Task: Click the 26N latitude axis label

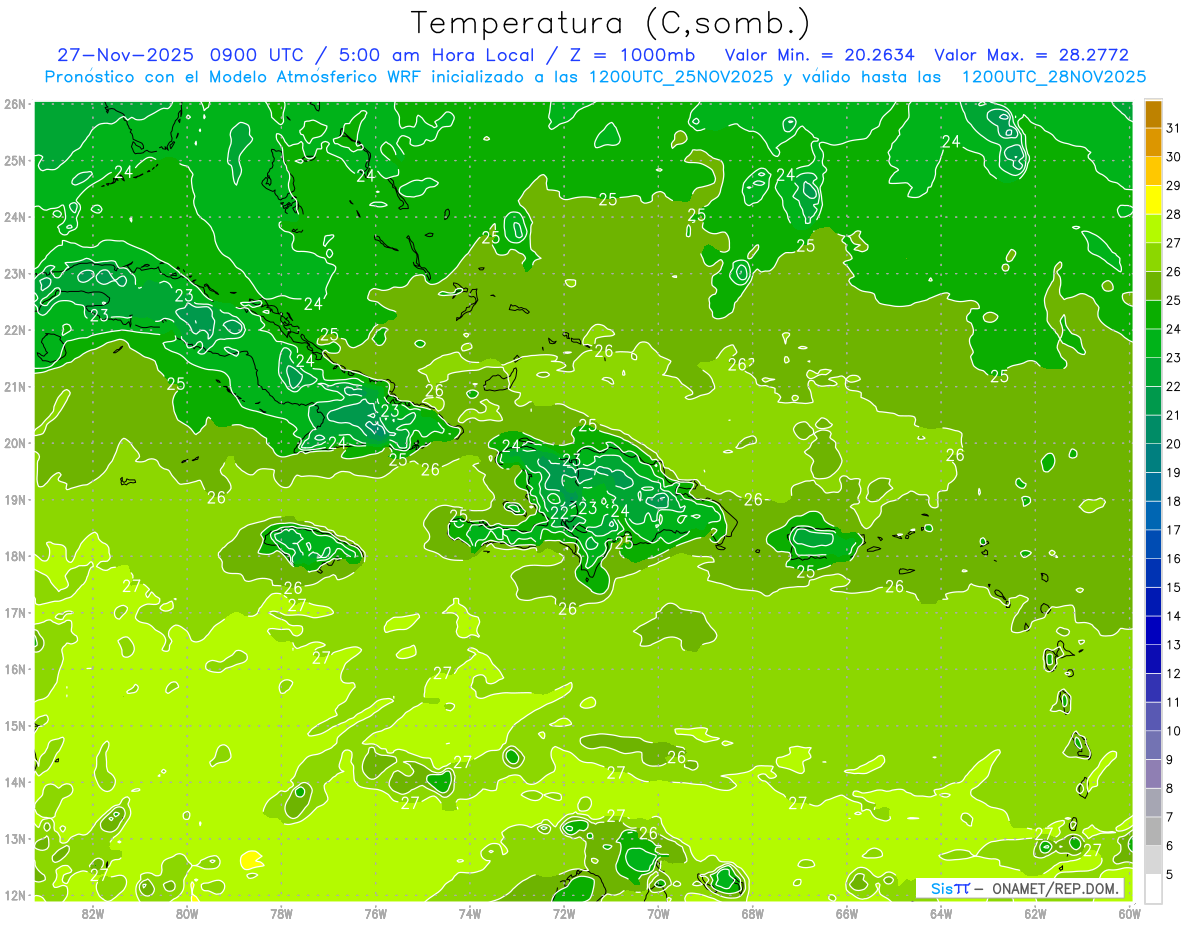Action: pyautogui.click(x=15, y=104)
